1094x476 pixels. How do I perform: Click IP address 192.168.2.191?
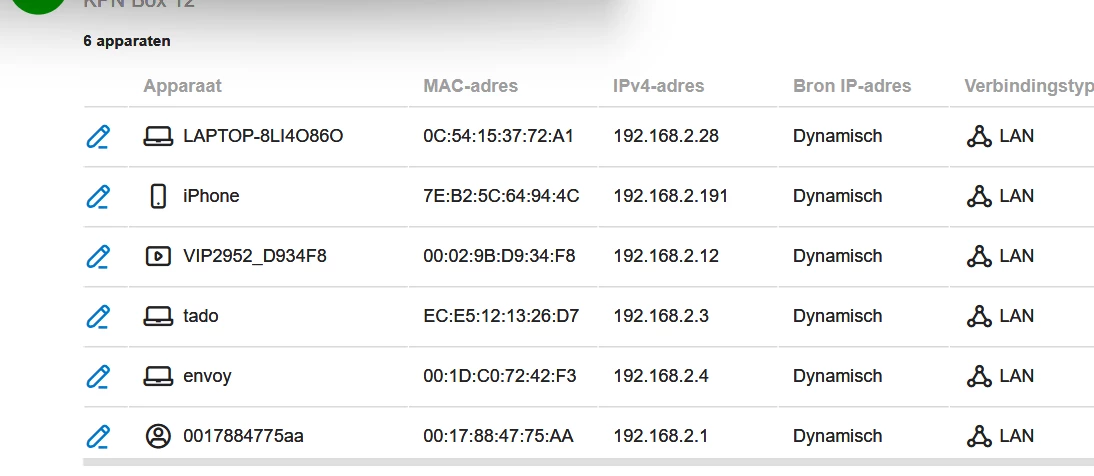tap(670, 196)
